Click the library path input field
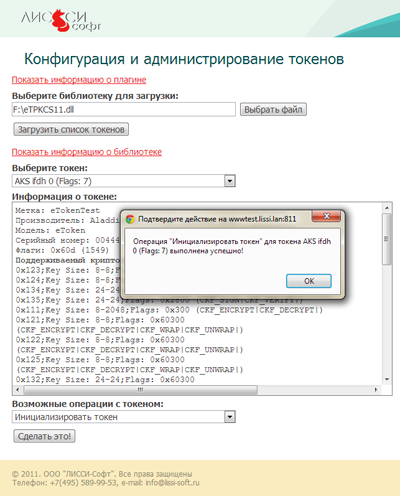This screenshot has width=400, height=496. point(124,109)
